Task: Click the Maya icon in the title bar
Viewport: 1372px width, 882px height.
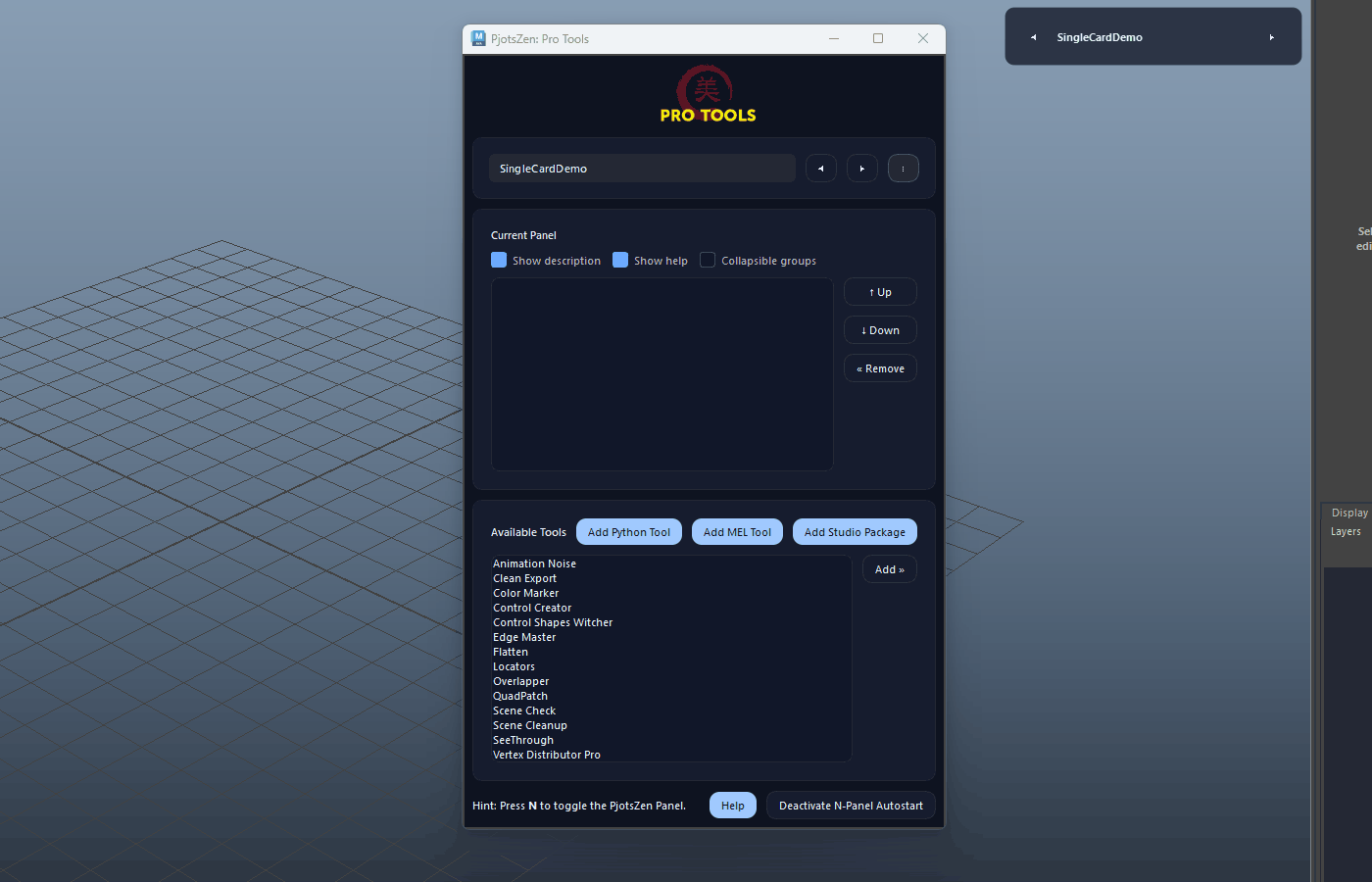Action: [478, 38]
